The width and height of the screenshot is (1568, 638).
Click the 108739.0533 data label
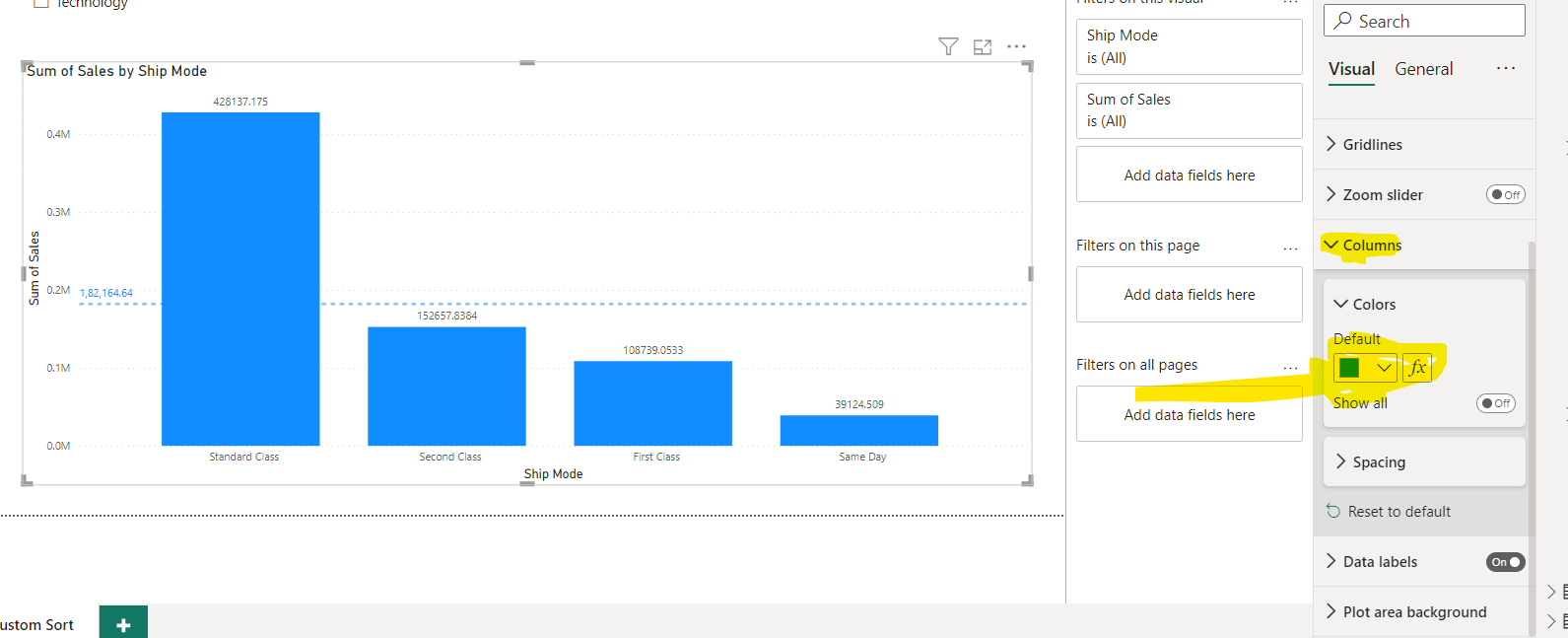[652, 350]
